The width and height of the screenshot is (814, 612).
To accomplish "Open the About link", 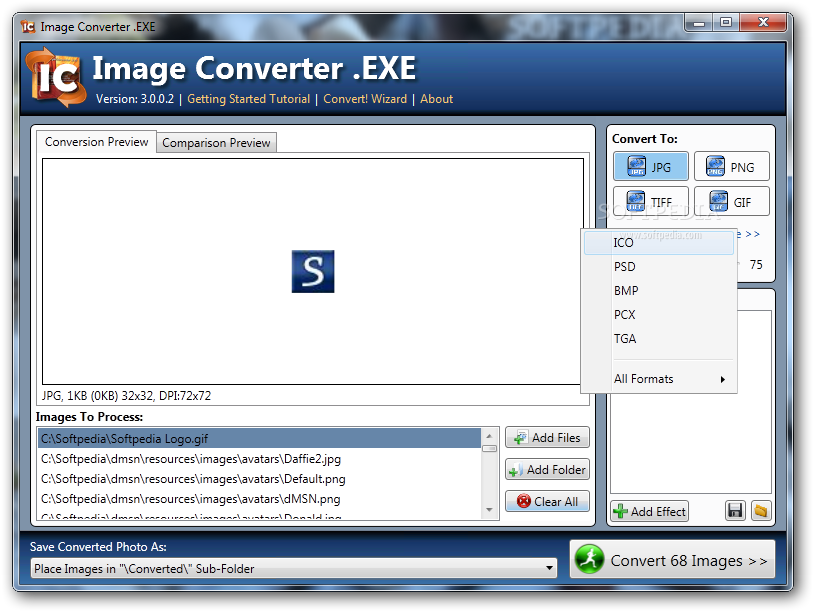I will point(436,99).
